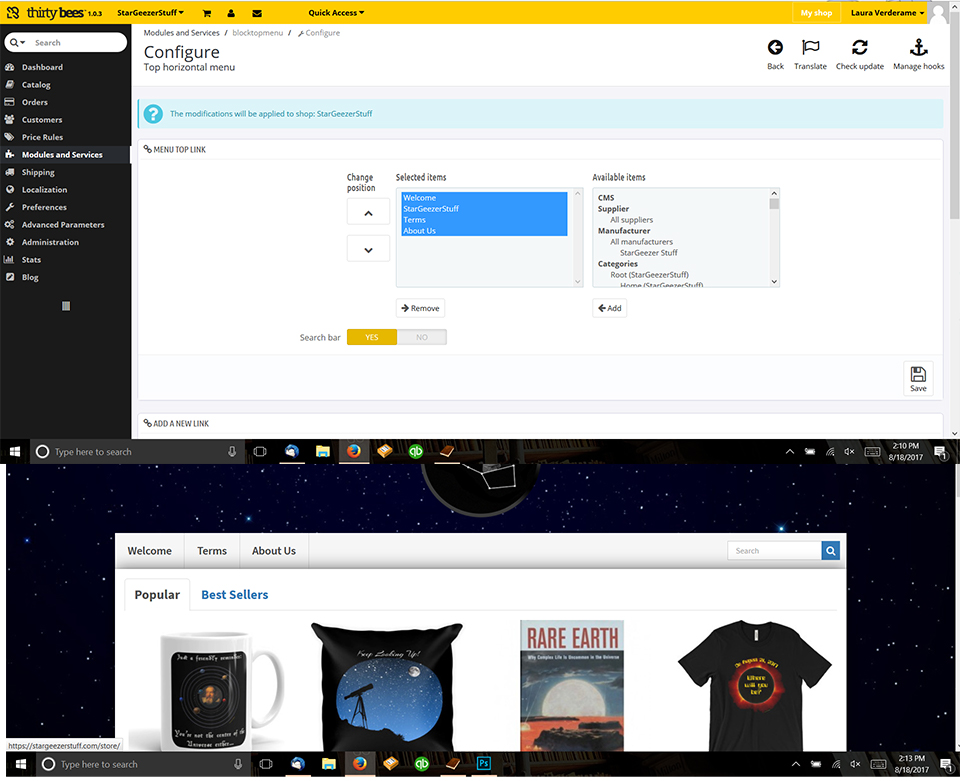The width and height of the screenshot is (960, 781).
Task: Click the Save floppy disk button
Action: point(917,379)
